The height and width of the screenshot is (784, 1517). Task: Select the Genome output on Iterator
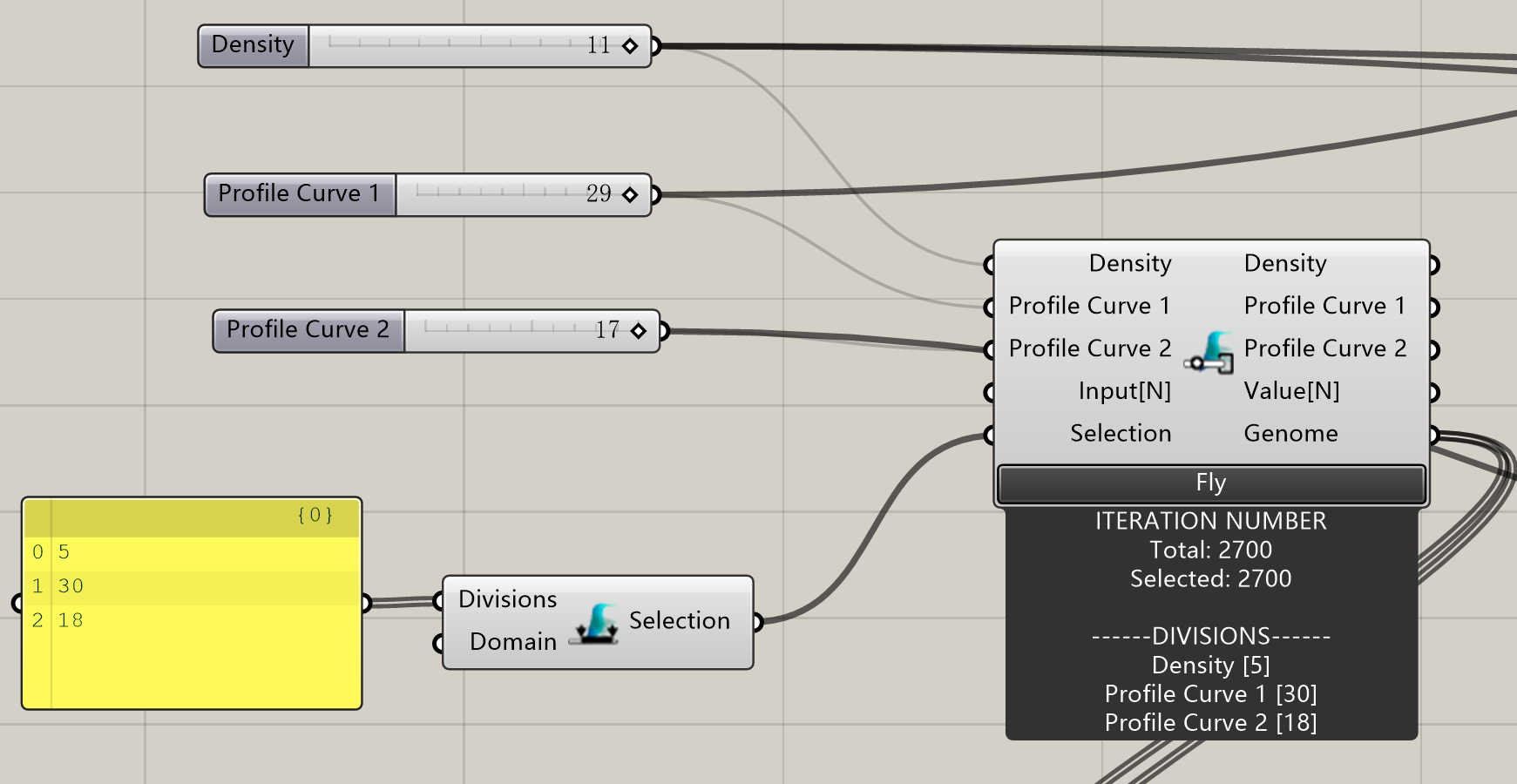(x=1290, y=434)
